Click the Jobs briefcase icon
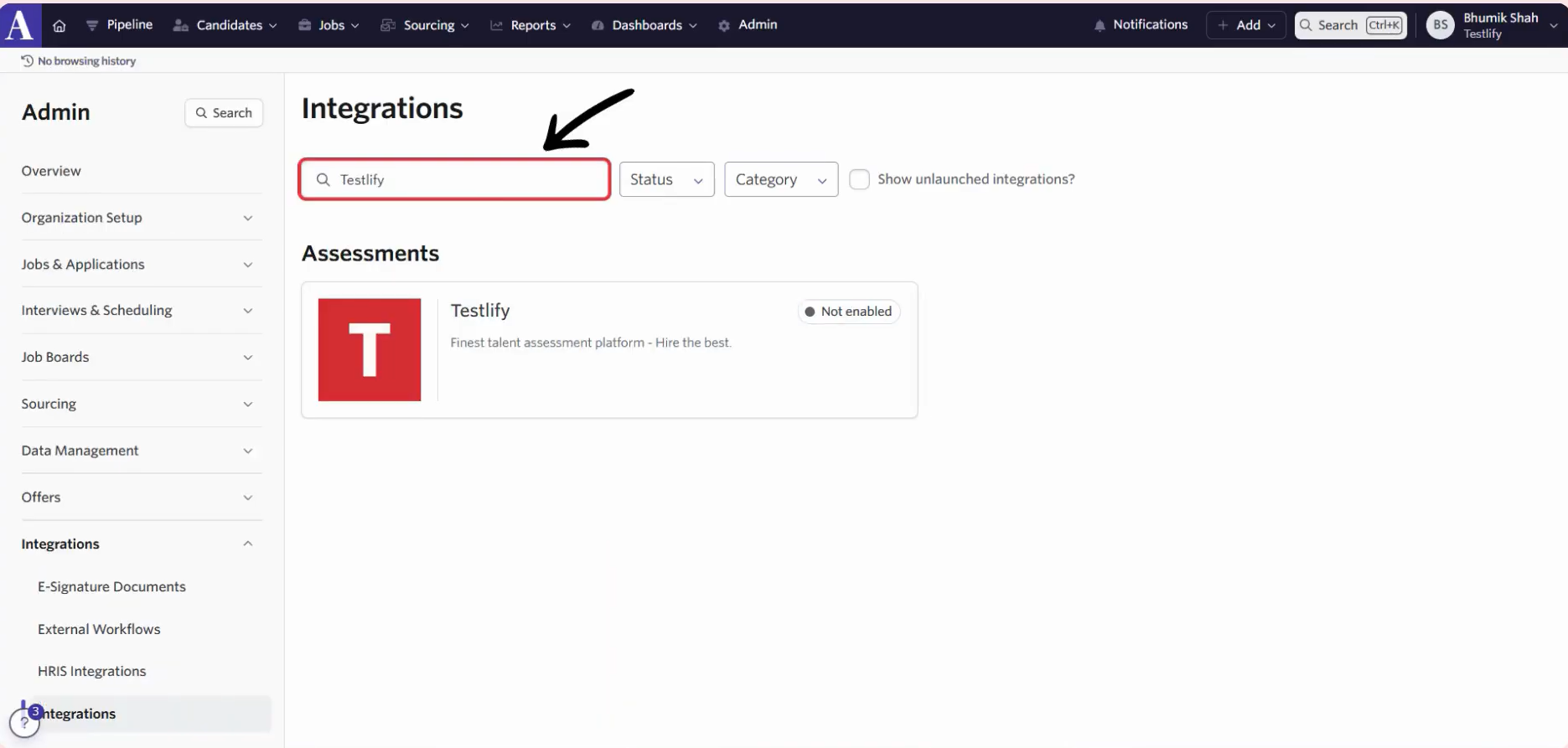Viewport: 1568px width, 748px height. (x=305, y=26)
